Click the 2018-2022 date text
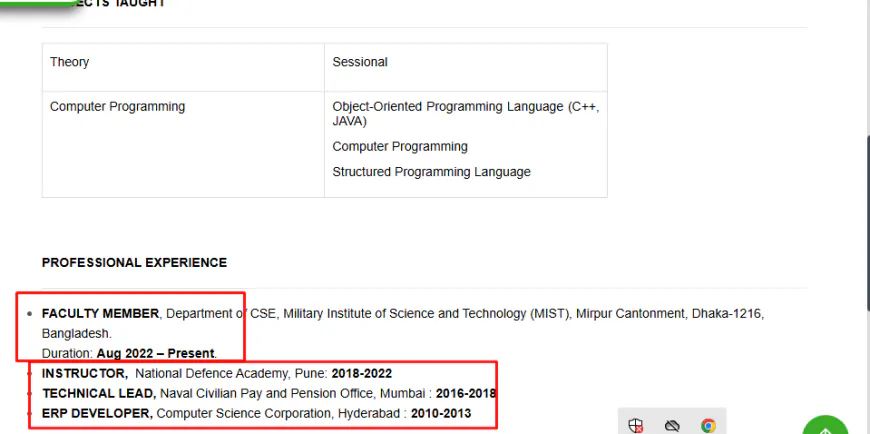870x434 pixels. (362, 373)
